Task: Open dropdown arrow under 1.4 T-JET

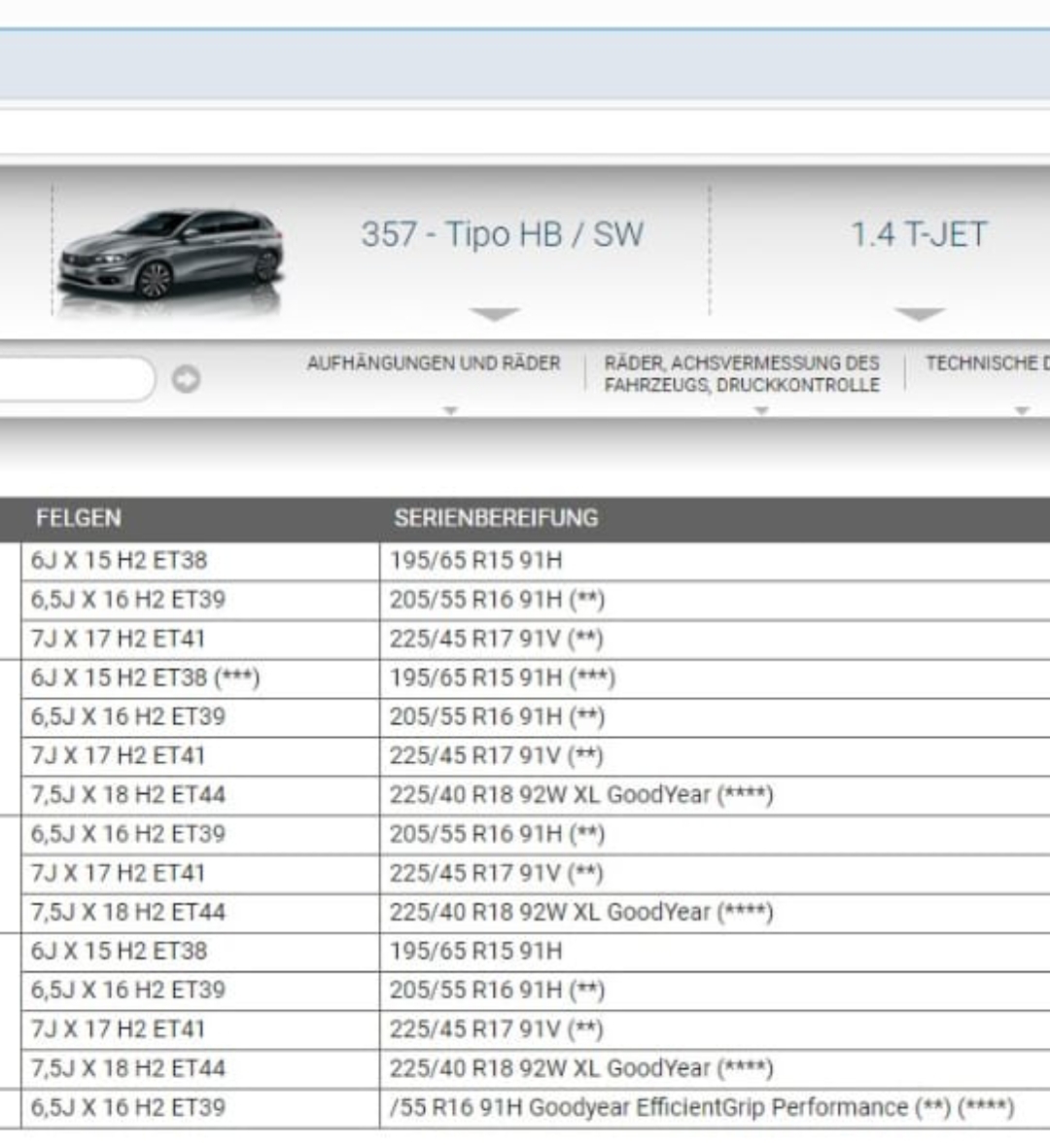Action: click(919, 314)
